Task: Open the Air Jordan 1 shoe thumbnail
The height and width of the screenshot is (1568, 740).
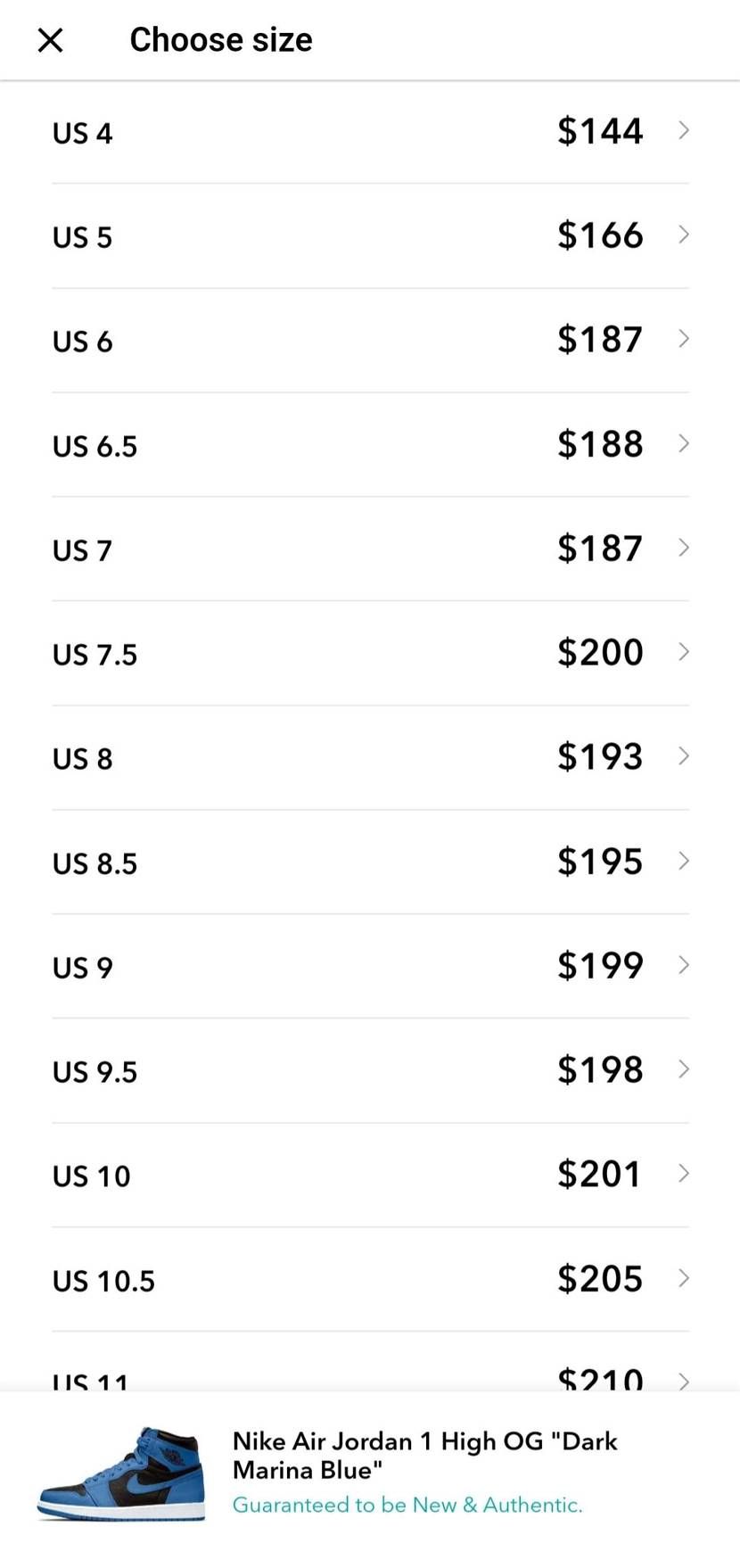Action: pyautogui.click(x=121, y=1473)
